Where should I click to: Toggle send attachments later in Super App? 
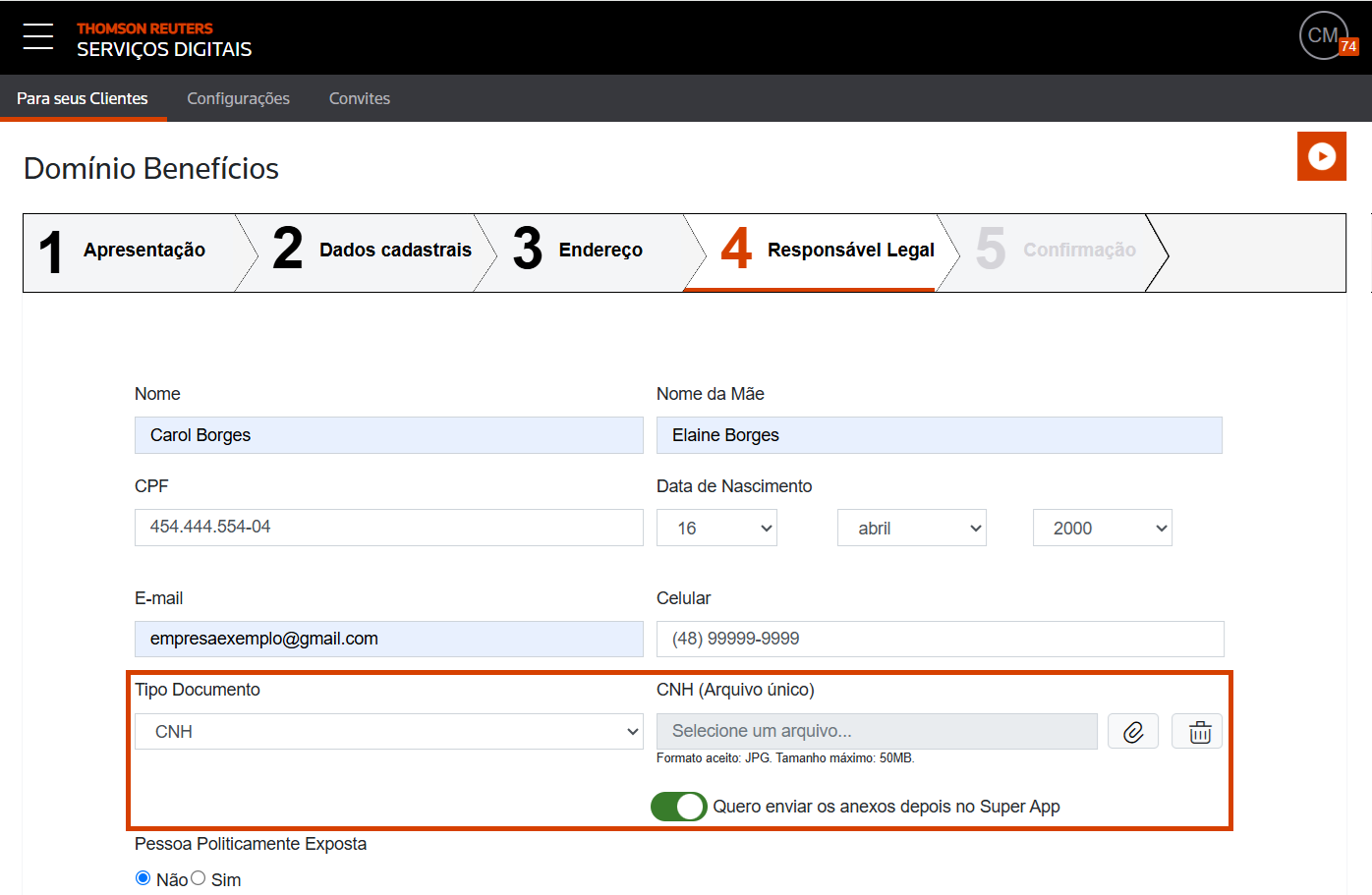pyautogui.click(x=679, y=807)
